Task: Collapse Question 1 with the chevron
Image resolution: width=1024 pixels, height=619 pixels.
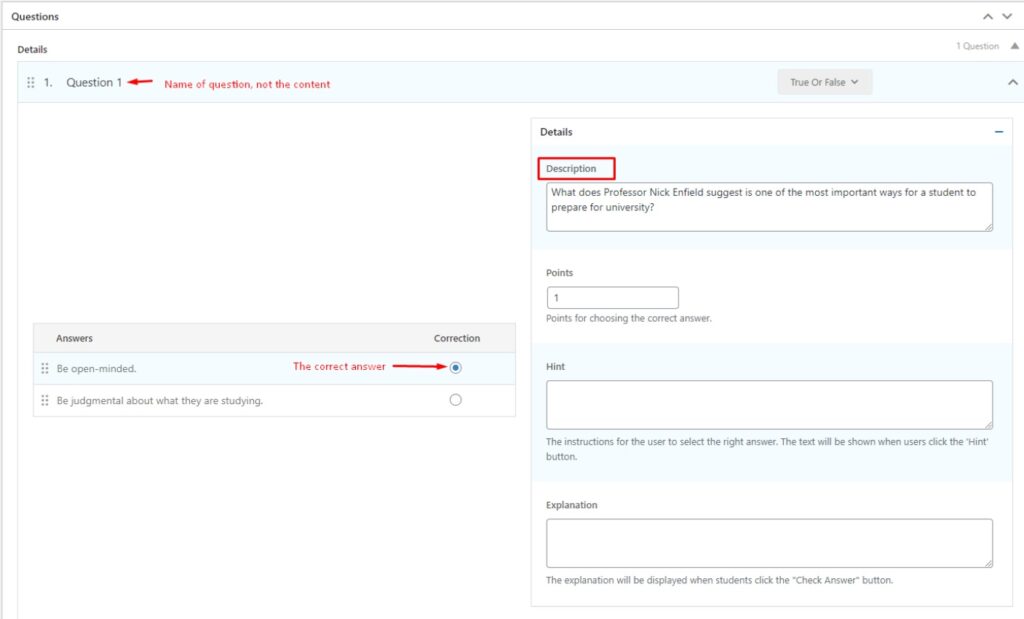Action: (1012, 83)
